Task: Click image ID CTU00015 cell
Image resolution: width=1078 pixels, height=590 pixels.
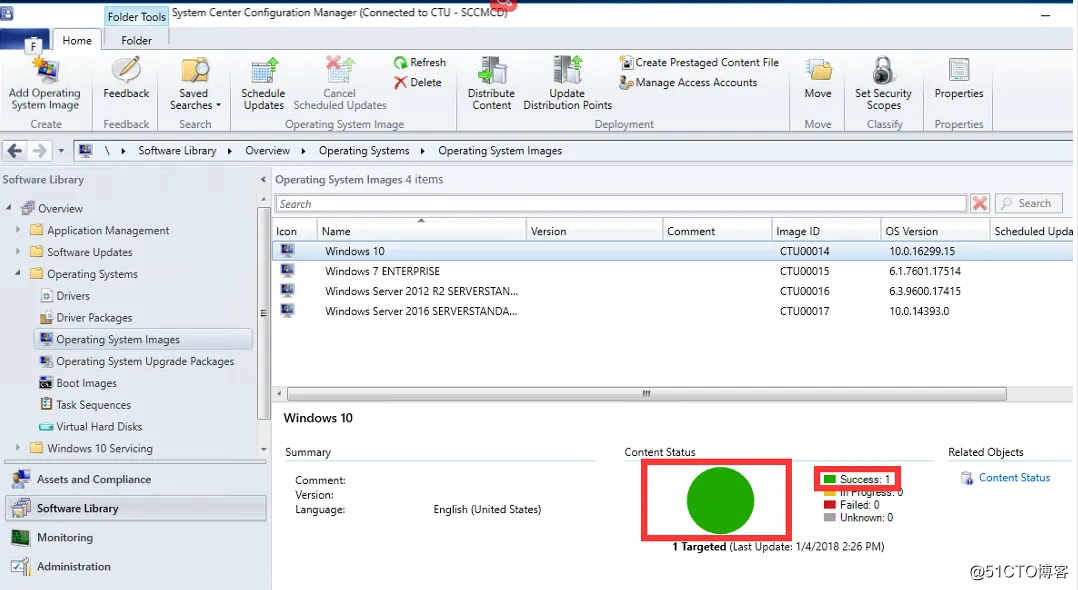Action: (804, 271)
